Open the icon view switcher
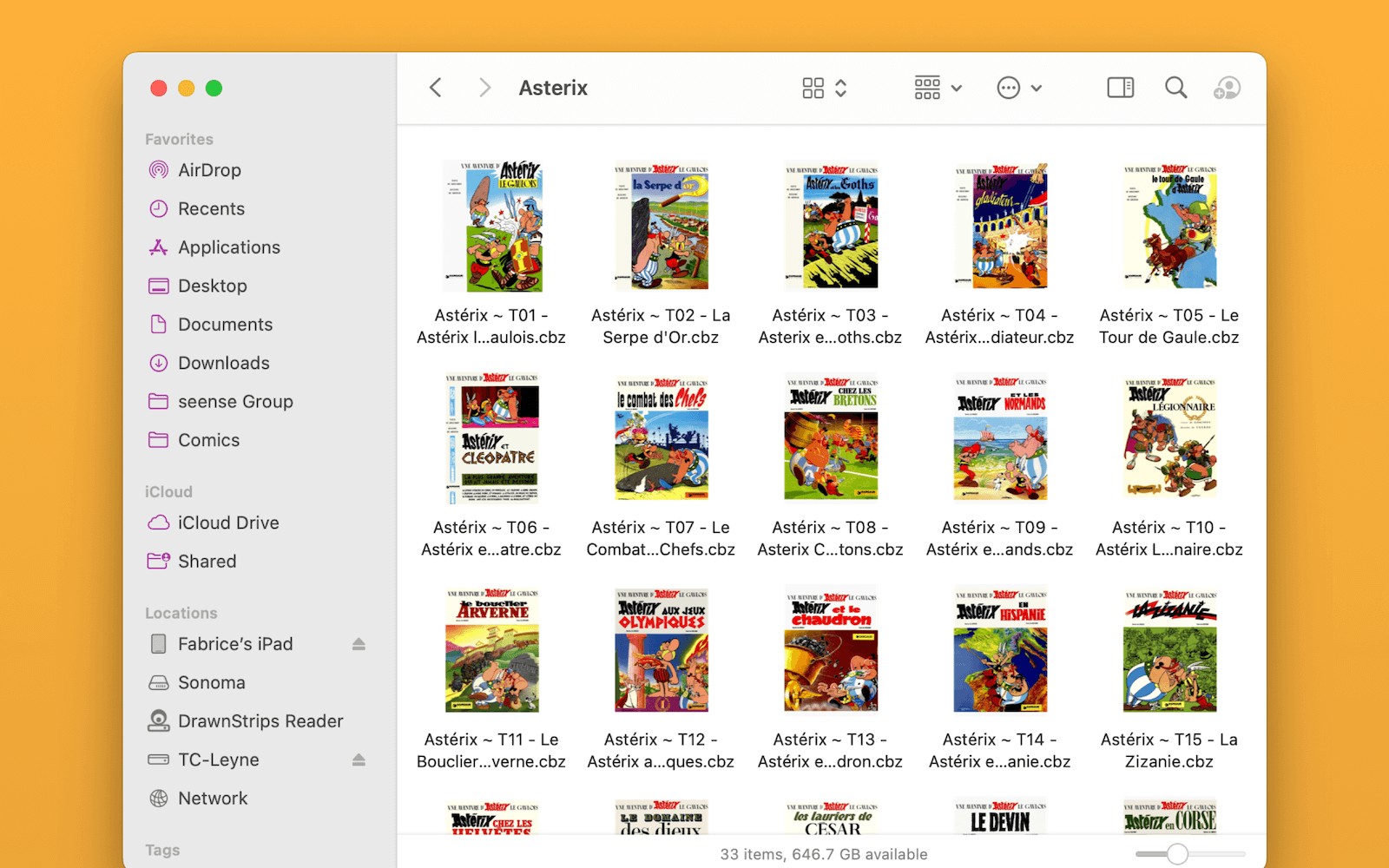 (825, 88)
